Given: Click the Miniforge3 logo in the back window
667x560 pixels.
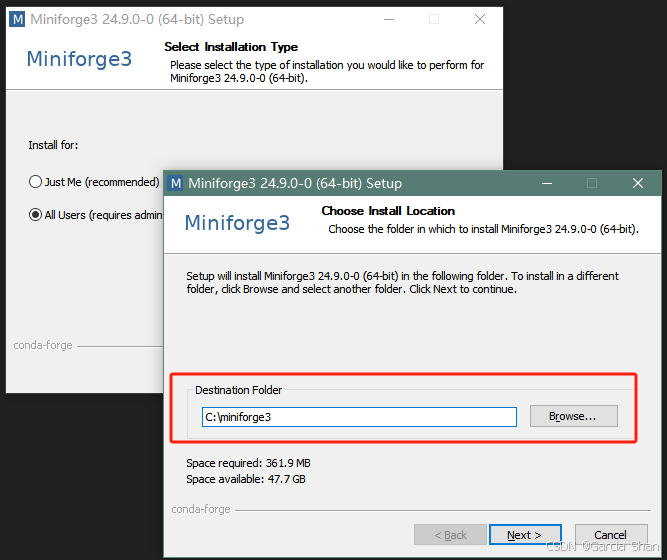Looking at the screenshot, I should coord(79,59).
